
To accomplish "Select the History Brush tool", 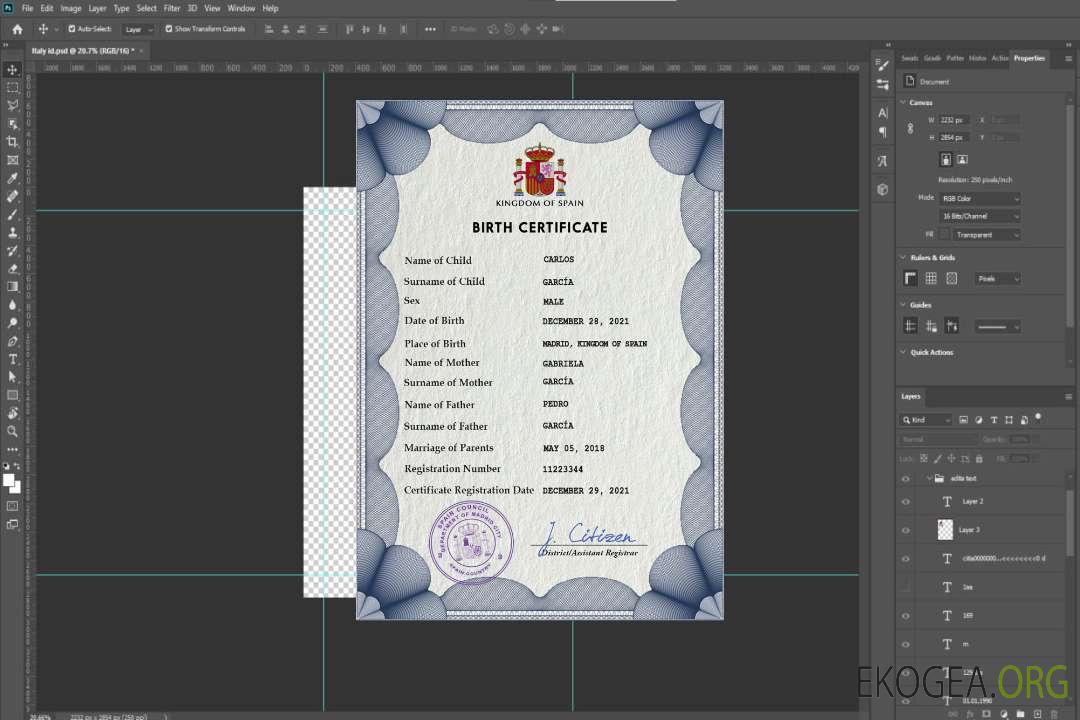I will point(12,251).
